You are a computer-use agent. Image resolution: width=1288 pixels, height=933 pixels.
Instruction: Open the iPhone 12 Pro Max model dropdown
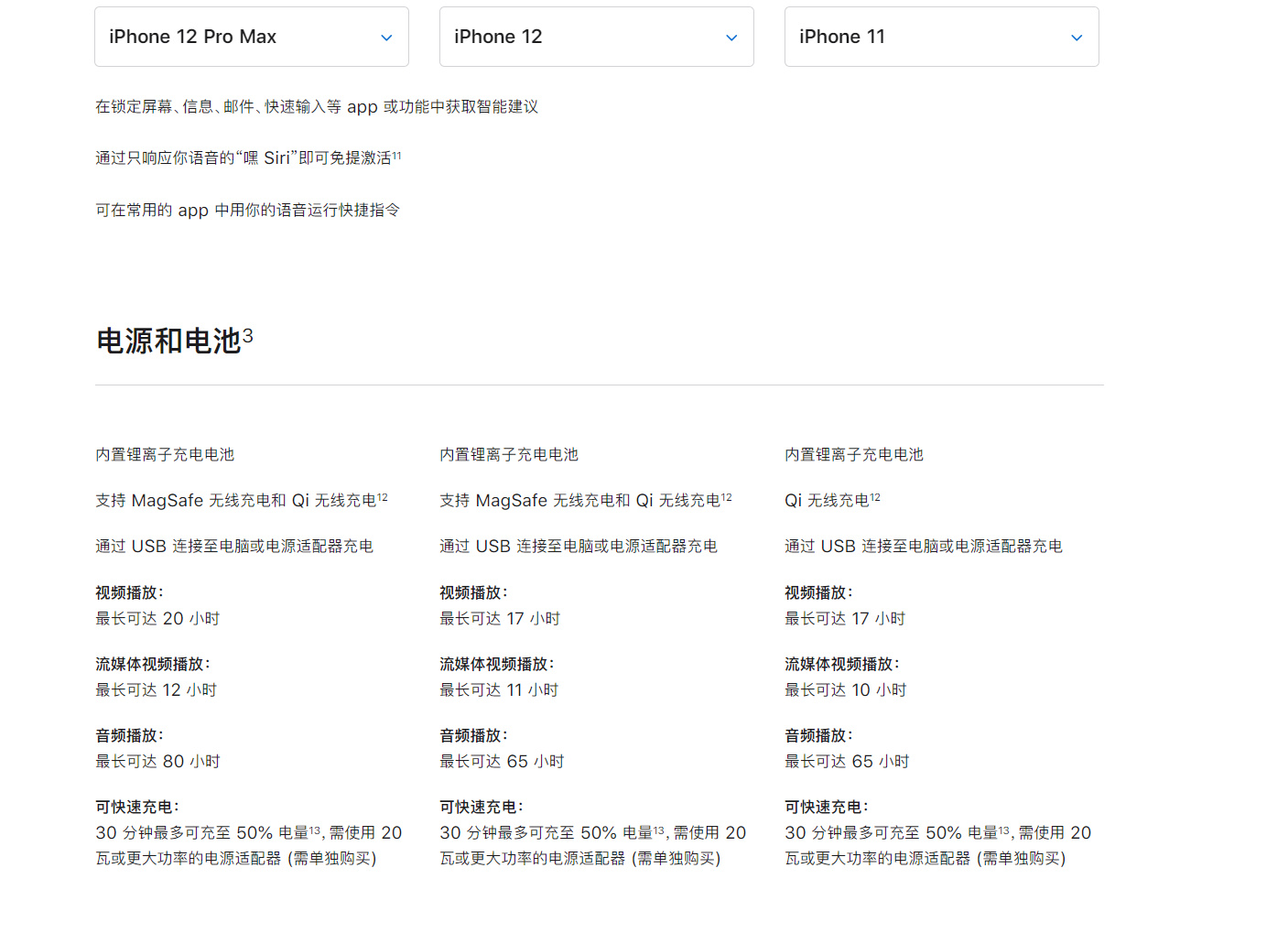(x=252, y=37)
